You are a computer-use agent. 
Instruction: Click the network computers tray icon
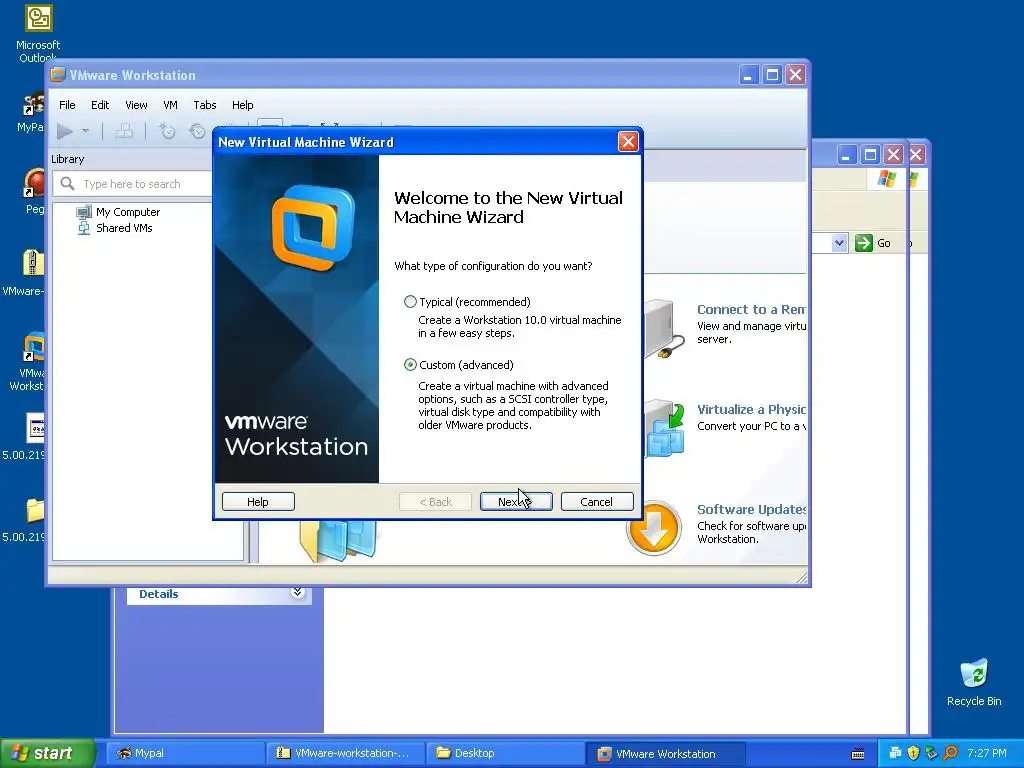point(895,754)
